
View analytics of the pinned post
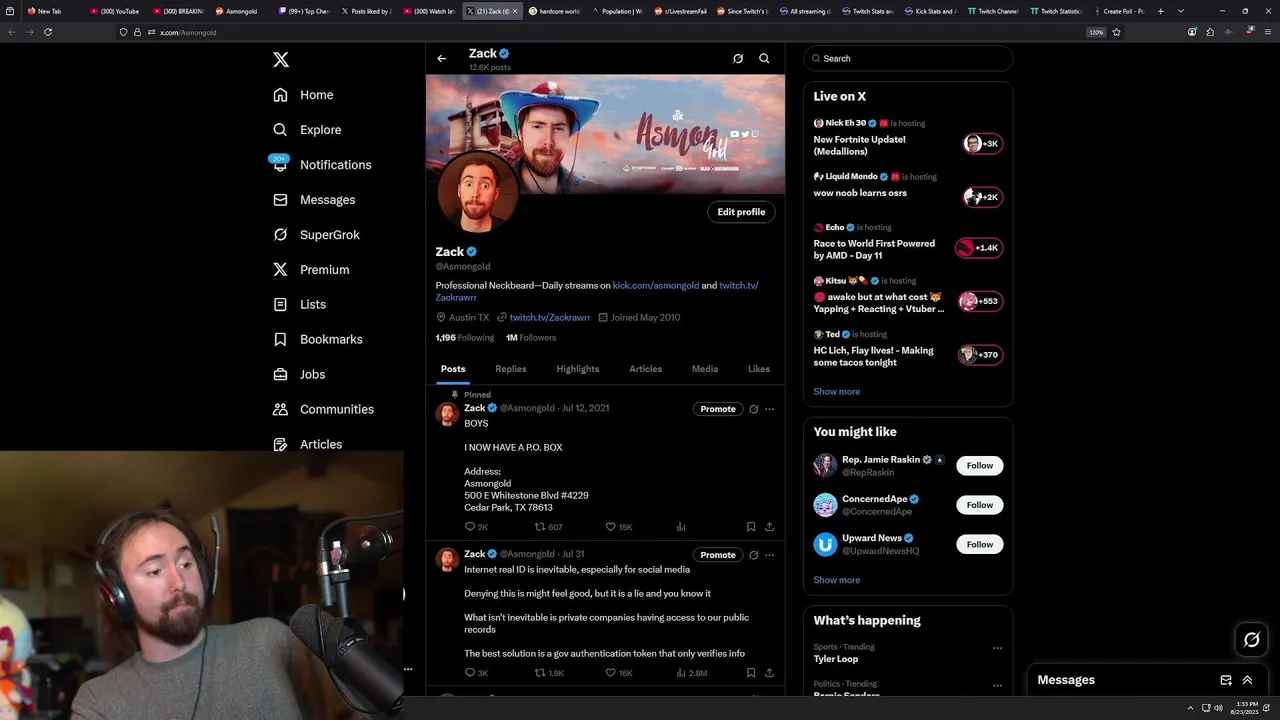pyautogui.click(x=681, y=527)
